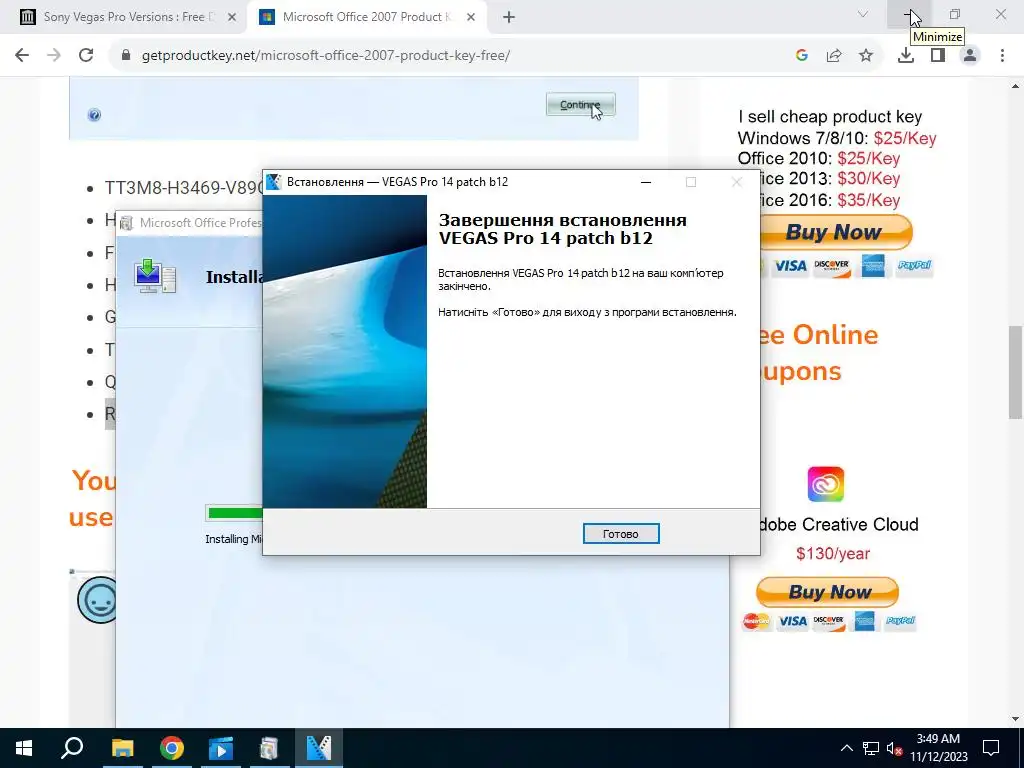The width and height of the screenshot is (1024, 768).
Task: Bookmark this page with the star
Action: coord(866,56)
